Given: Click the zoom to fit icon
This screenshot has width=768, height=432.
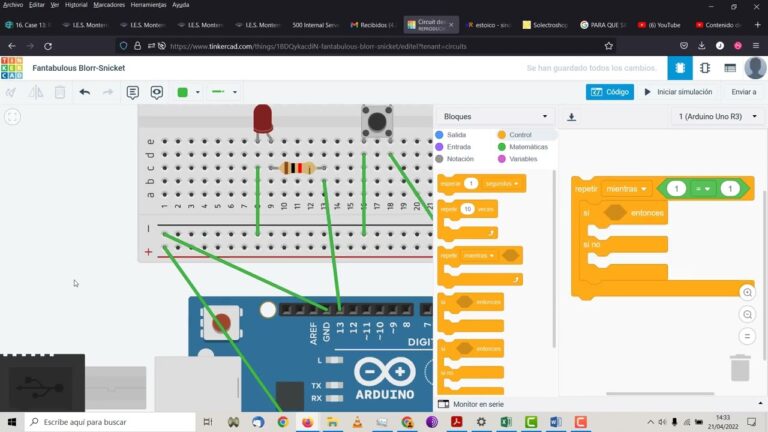Looking at the screenshot, I should 12,117.
